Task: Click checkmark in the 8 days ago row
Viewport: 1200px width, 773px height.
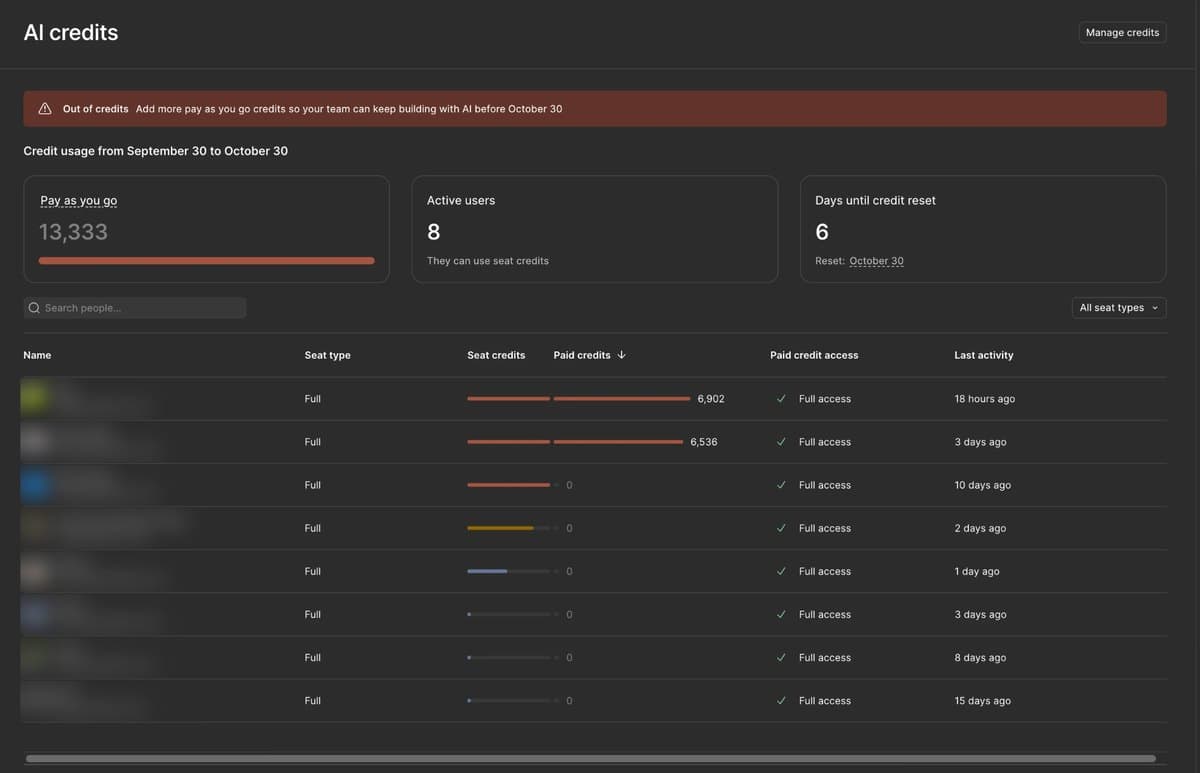Action: 781,658
